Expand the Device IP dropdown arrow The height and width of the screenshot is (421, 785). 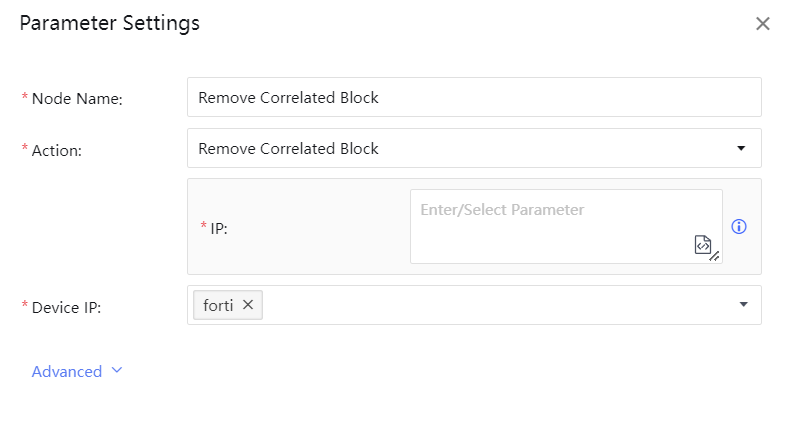(x=743, y=305)
